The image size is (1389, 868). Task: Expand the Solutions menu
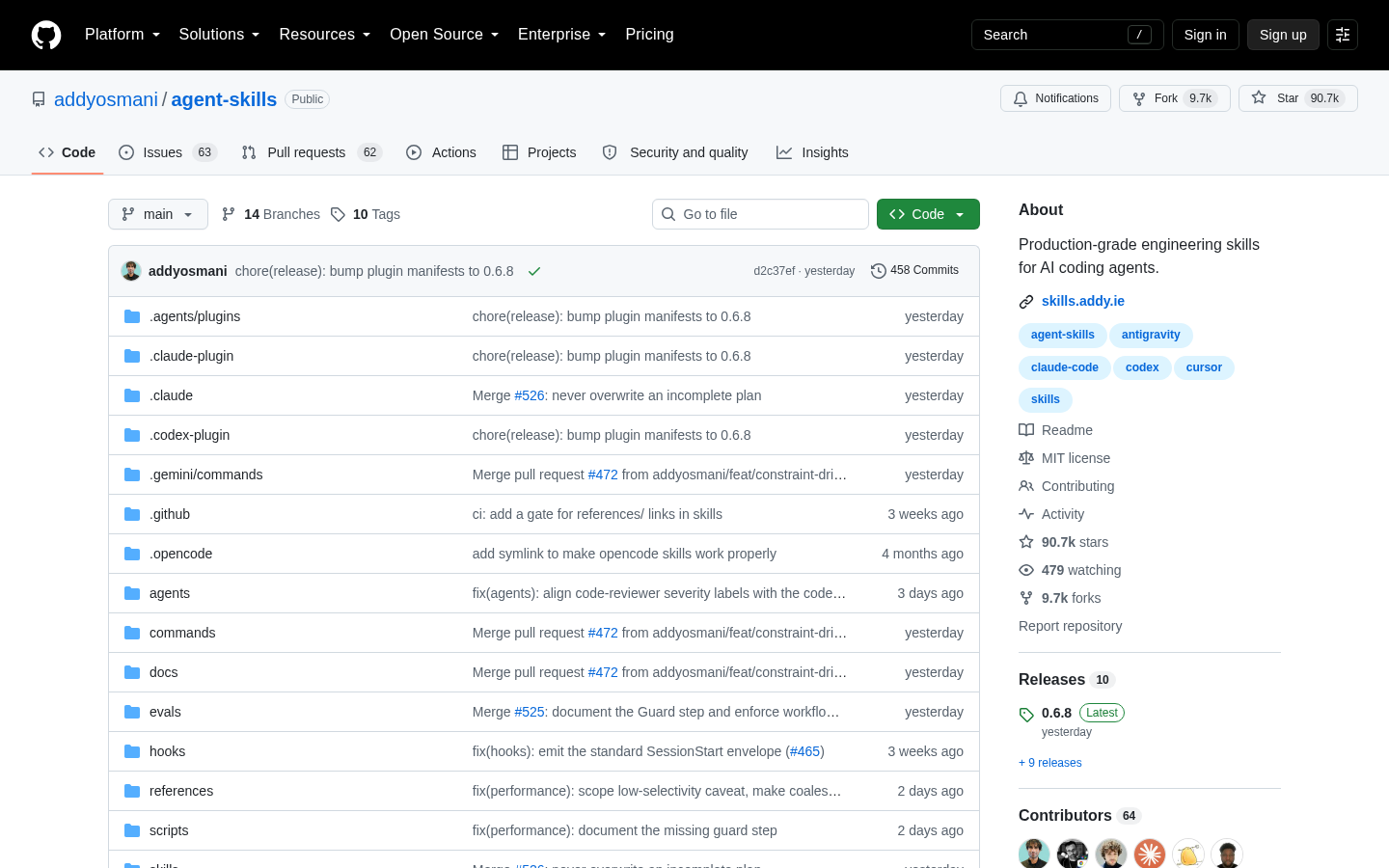coord(219,35)
